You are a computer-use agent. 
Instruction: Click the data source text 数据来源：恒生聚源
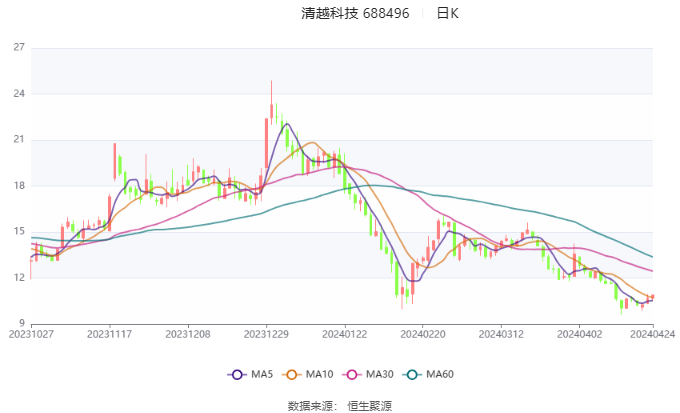(340, 406)
